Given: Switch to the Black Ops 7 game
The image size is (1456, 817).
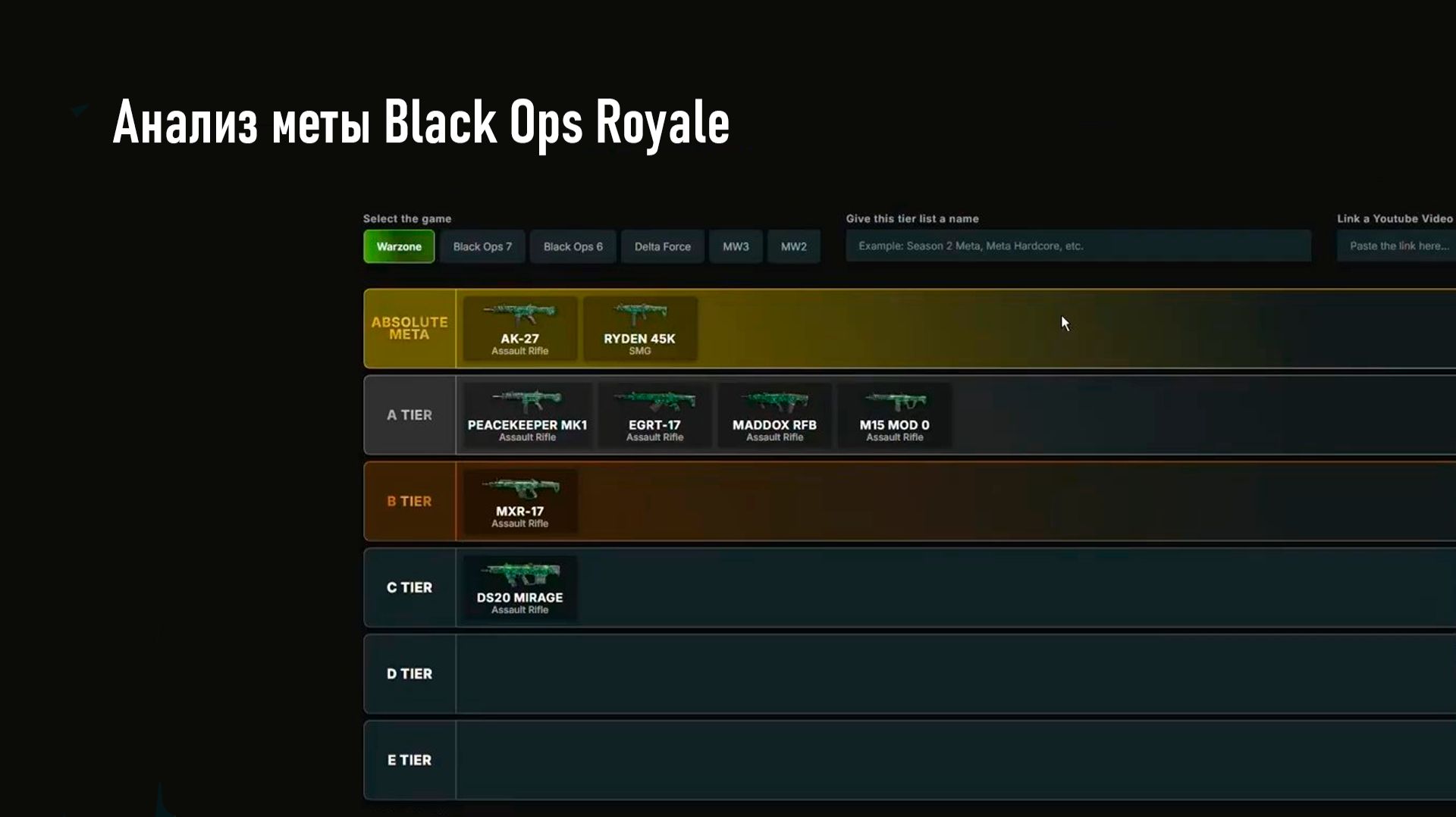Looking at the screenshot, I should (x=482, y=246).
